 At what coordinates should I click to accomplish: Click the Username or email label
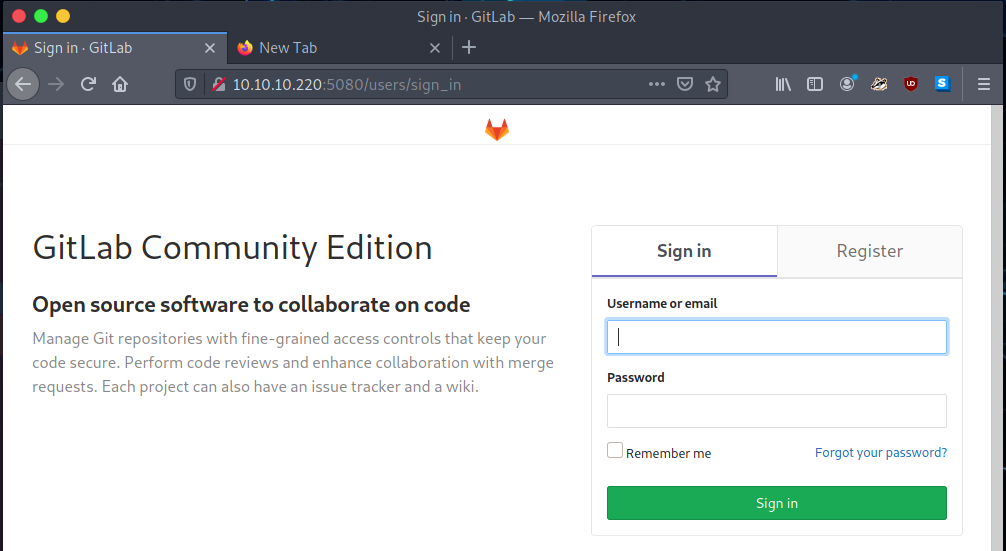[x=662, y=303]
